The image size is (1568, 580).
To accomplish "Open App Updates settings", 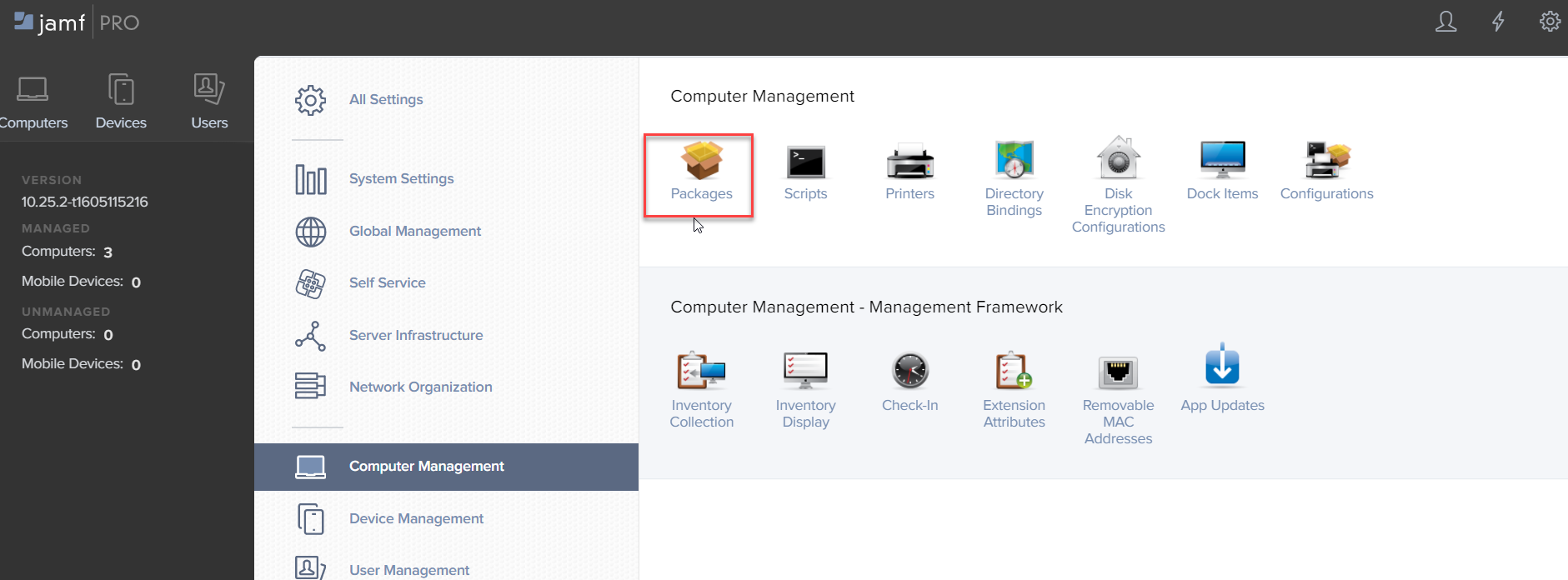I will coord(1222,368).
